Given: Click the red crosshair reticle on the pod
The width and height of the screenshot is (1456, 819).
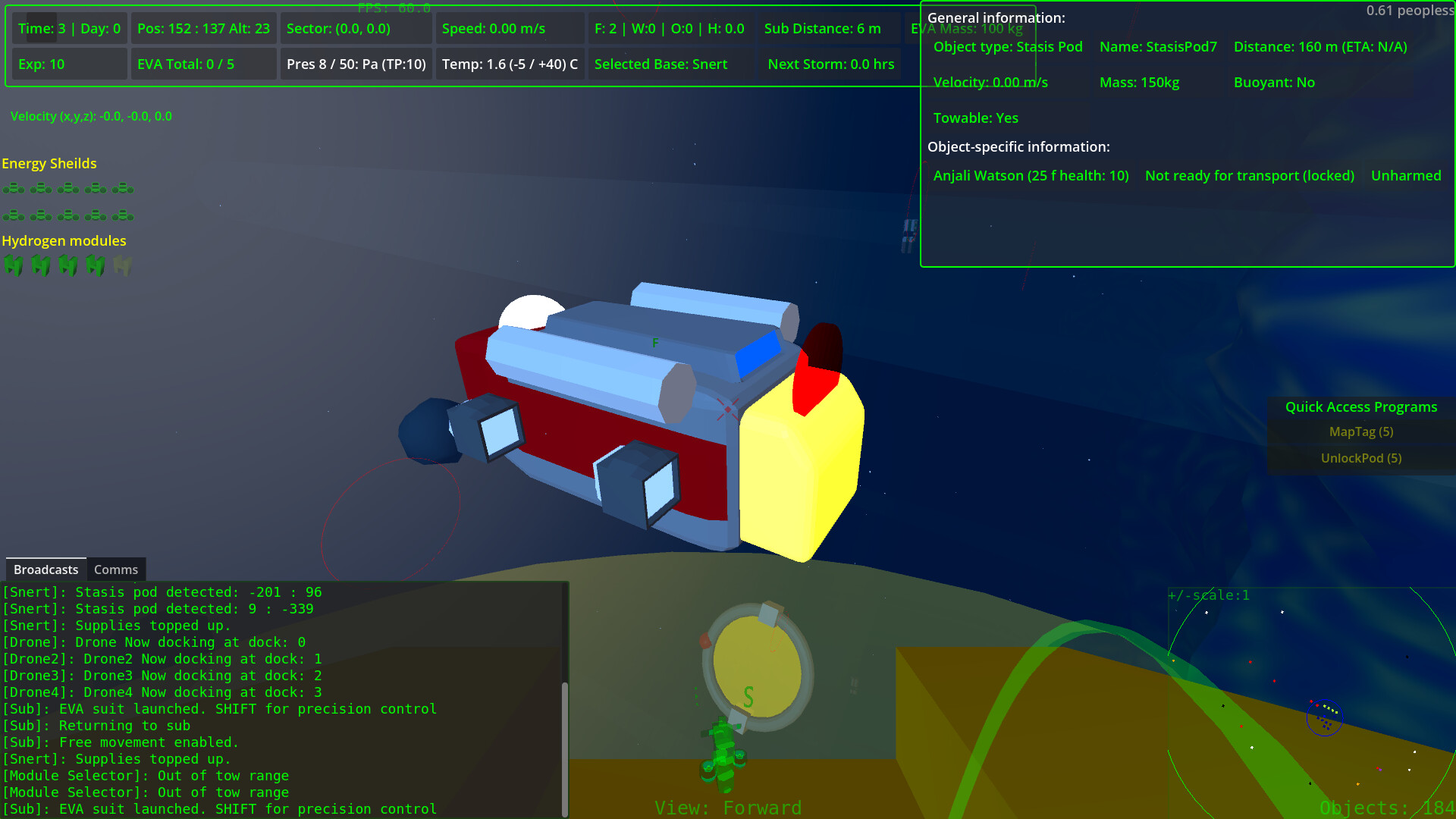Looking at the screenshot, I should coord(727,409).
